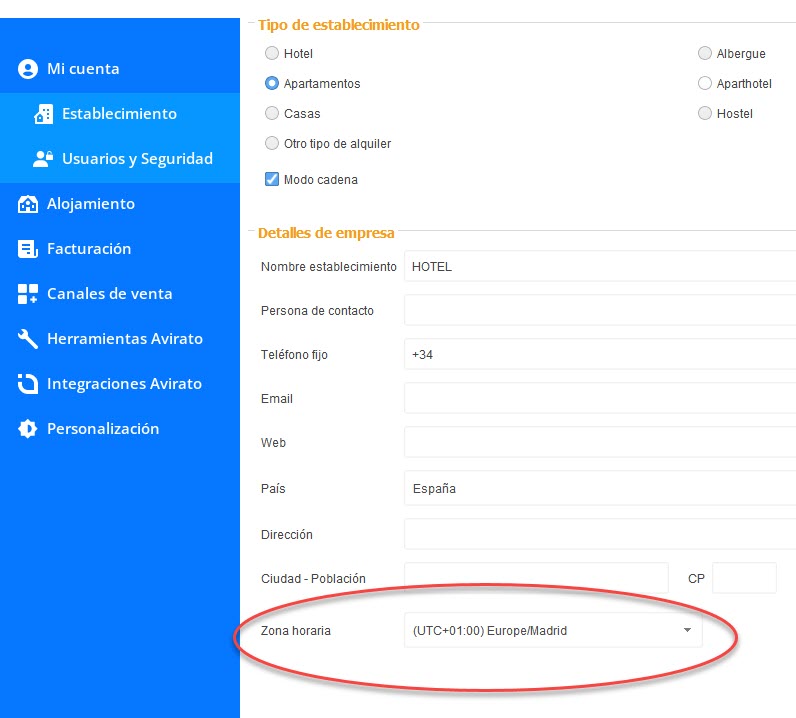The width and height of the screenshot is (796, 718).
Task: Uncheck the Modo cadena checkbox
Action: [272, 180]
